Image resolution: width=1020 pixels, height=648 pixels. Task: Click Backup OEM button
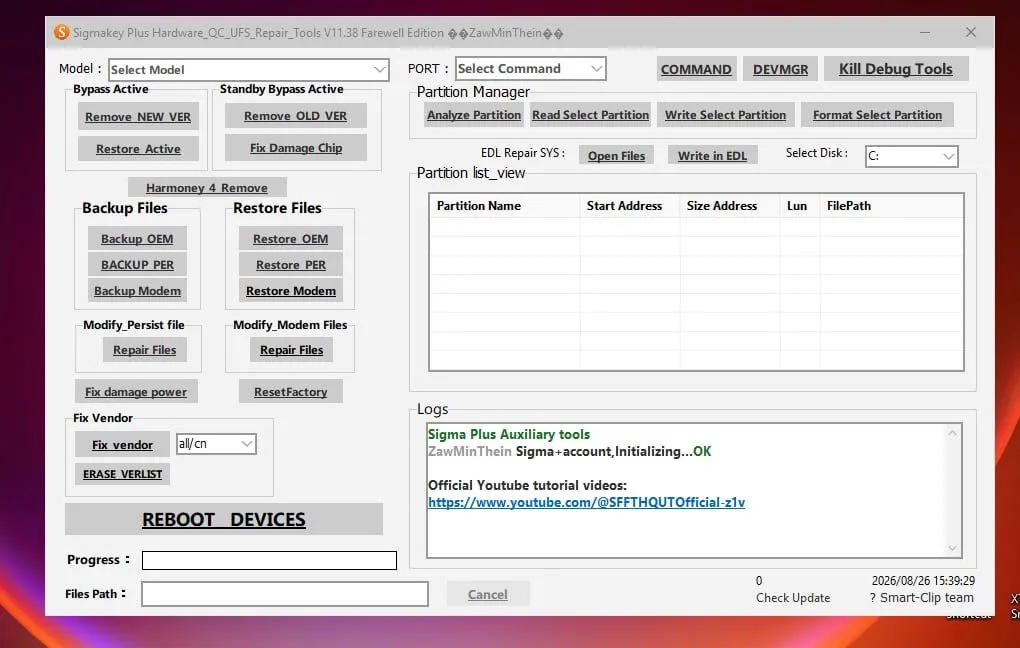(x=137, y=239)
